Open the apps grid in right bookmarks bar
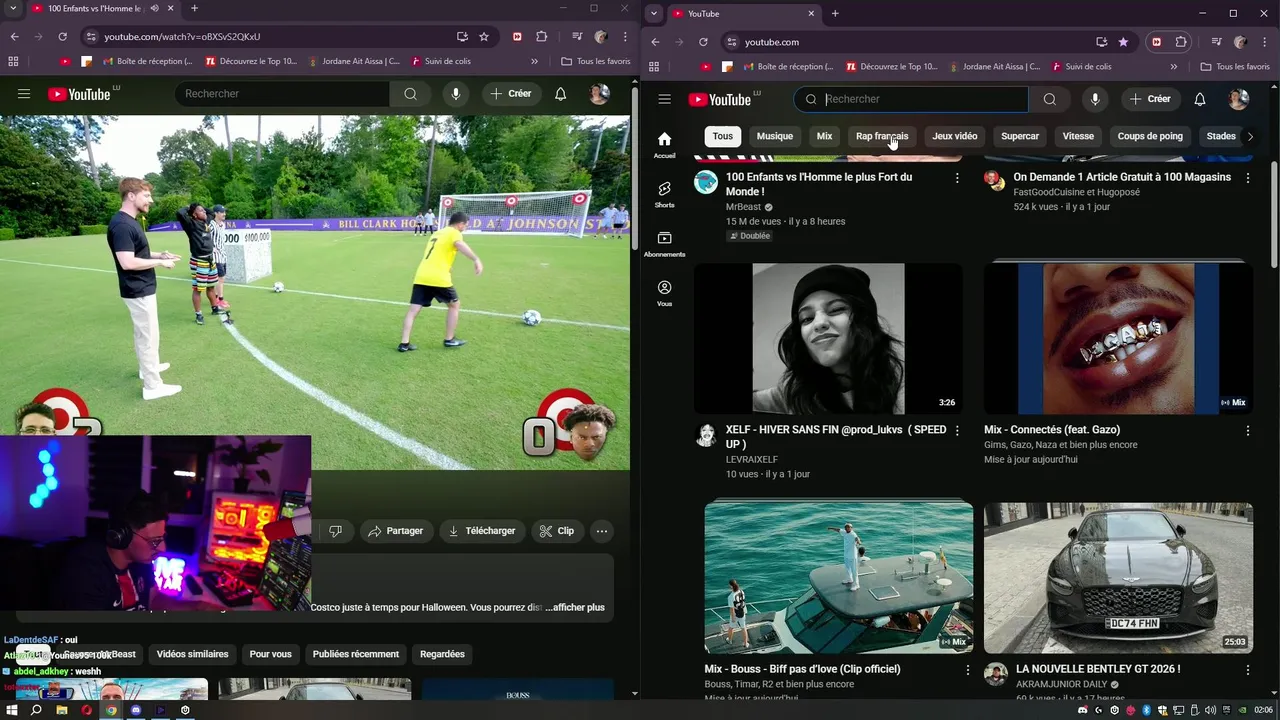This screenshot has width=1280, height=720. click(x=654, y=67)
